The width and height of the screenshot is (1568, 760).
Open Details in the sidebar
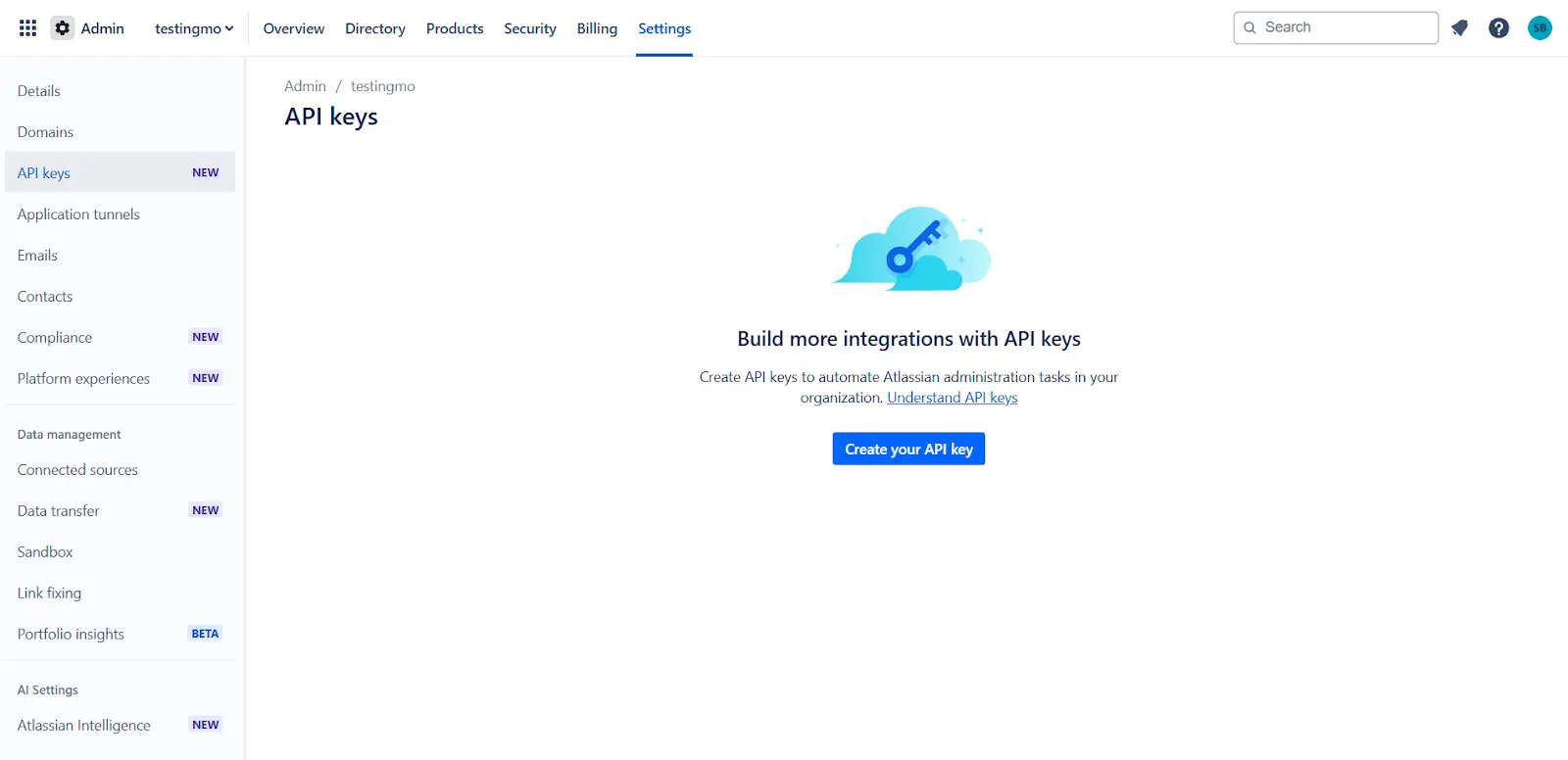[120, 91]
